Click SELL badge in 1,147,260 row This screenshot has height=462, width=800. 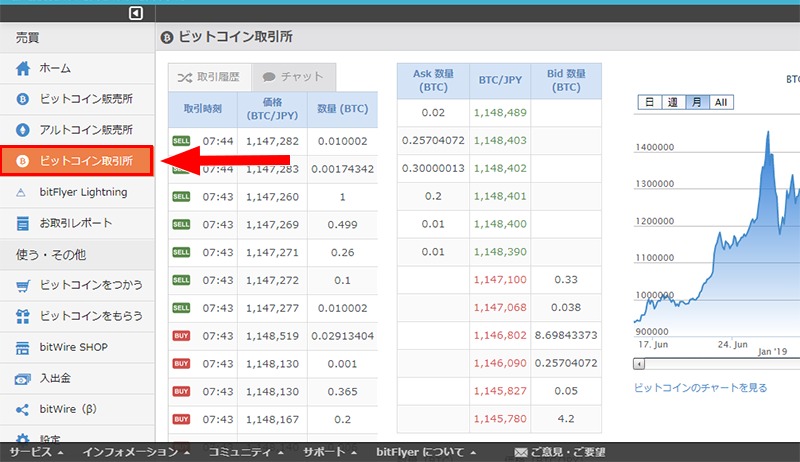pyautogui.click(x=181, y=196)
